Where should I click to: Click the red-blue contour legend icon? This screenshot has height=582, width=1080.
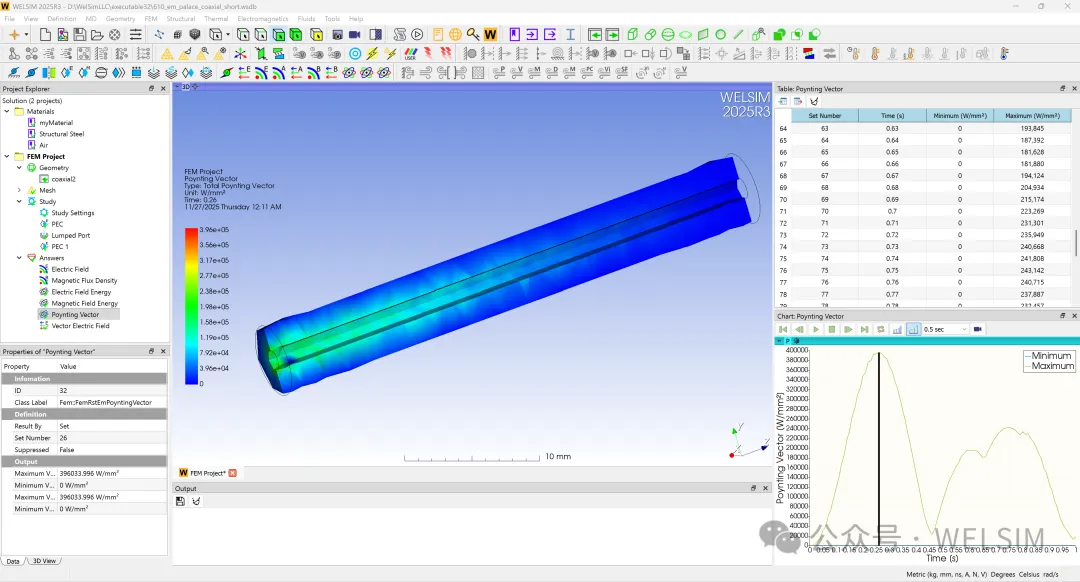pyautogui.click(x=809, y=53)
